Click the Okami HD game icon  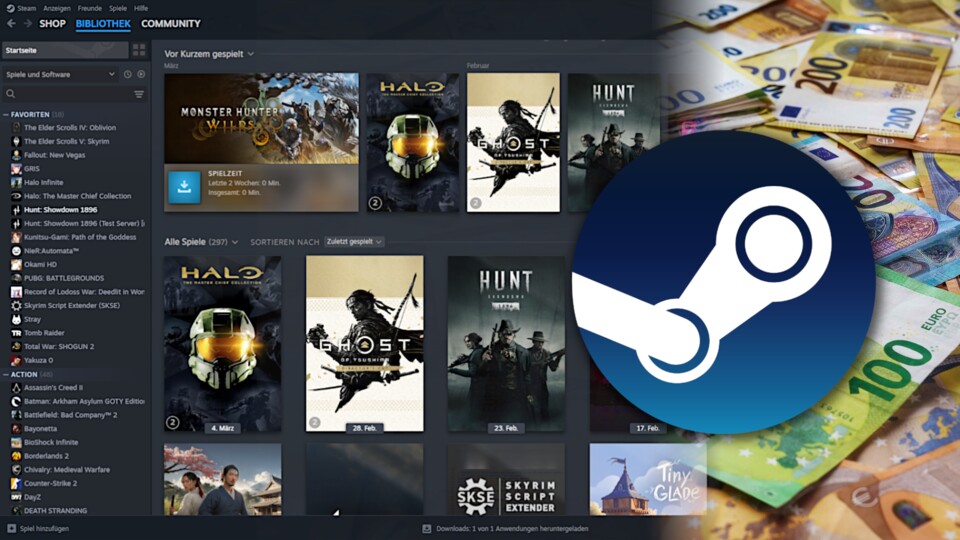[17, 264]
